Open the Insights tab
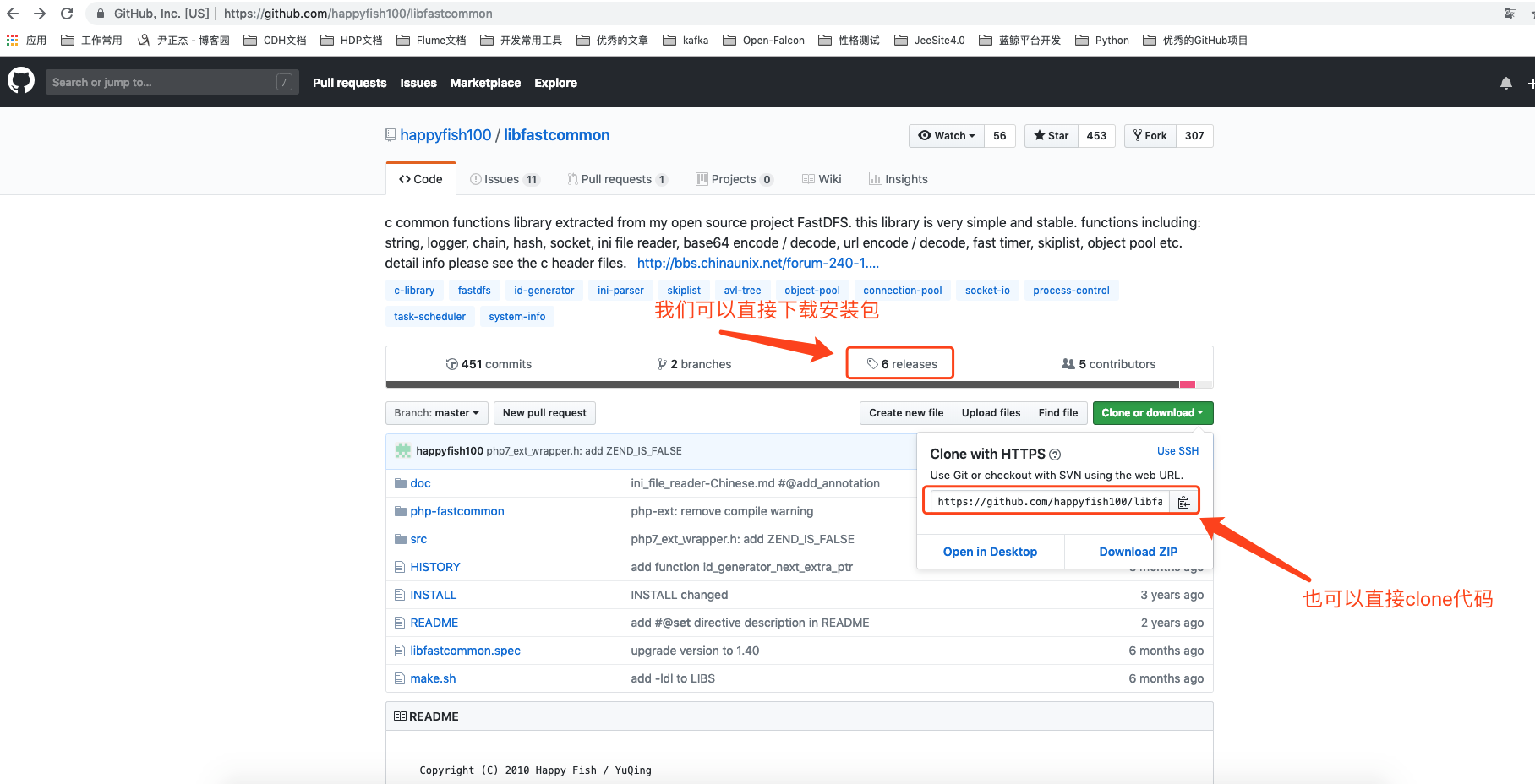The width and height of the screenshot is (1535, 784). point(898,179)
